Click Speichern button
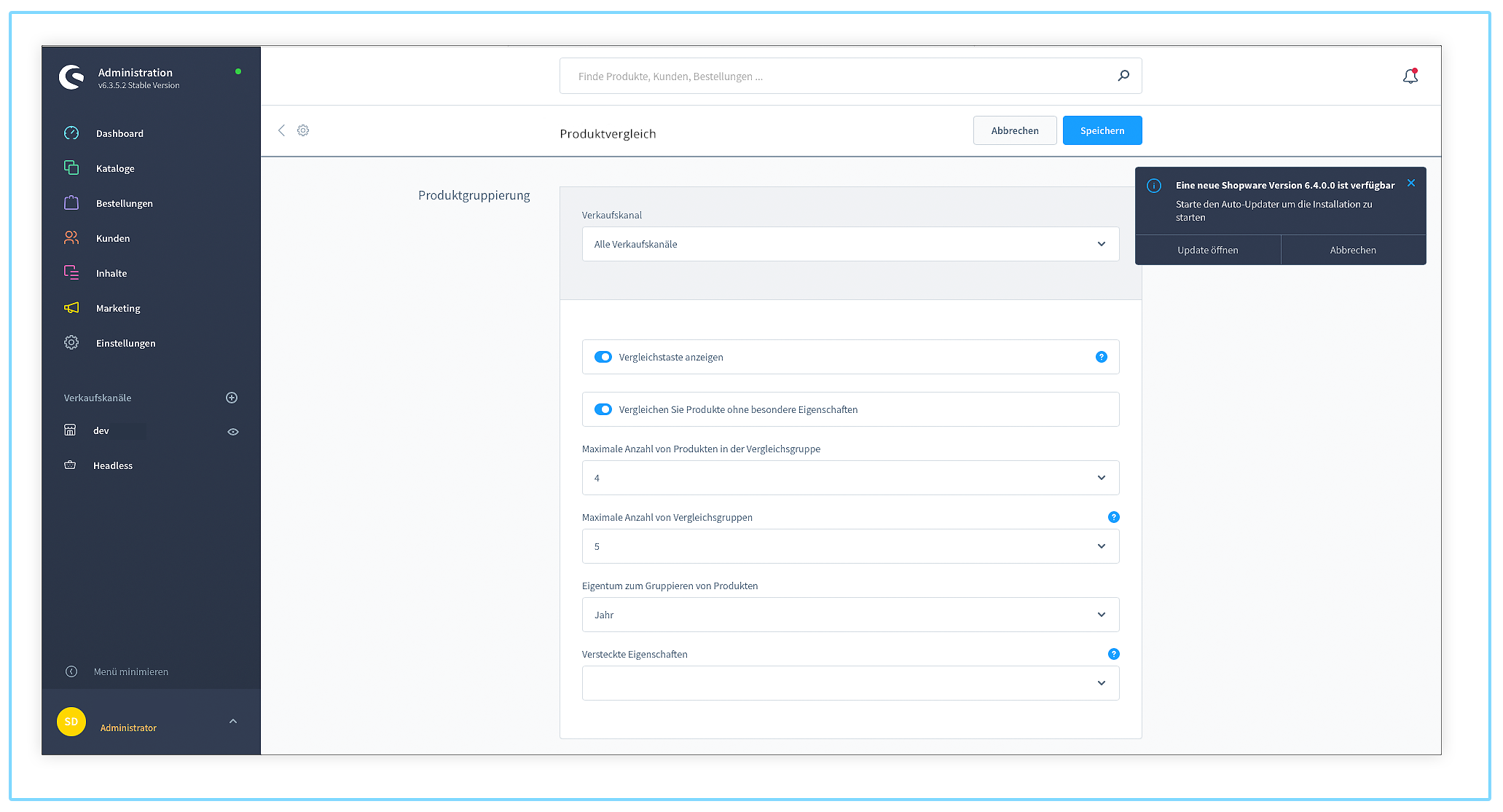Viewport: 1503px width, 812px height. (x=1102, y=130)
